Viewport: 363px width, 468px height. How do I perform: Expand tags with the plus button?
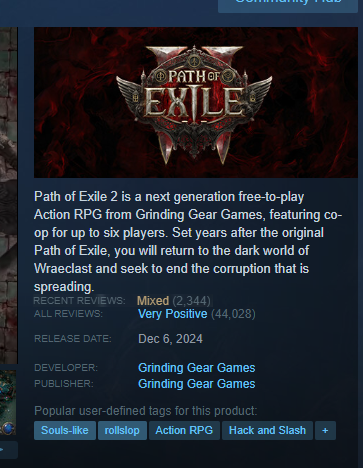[x=325, y=430]
